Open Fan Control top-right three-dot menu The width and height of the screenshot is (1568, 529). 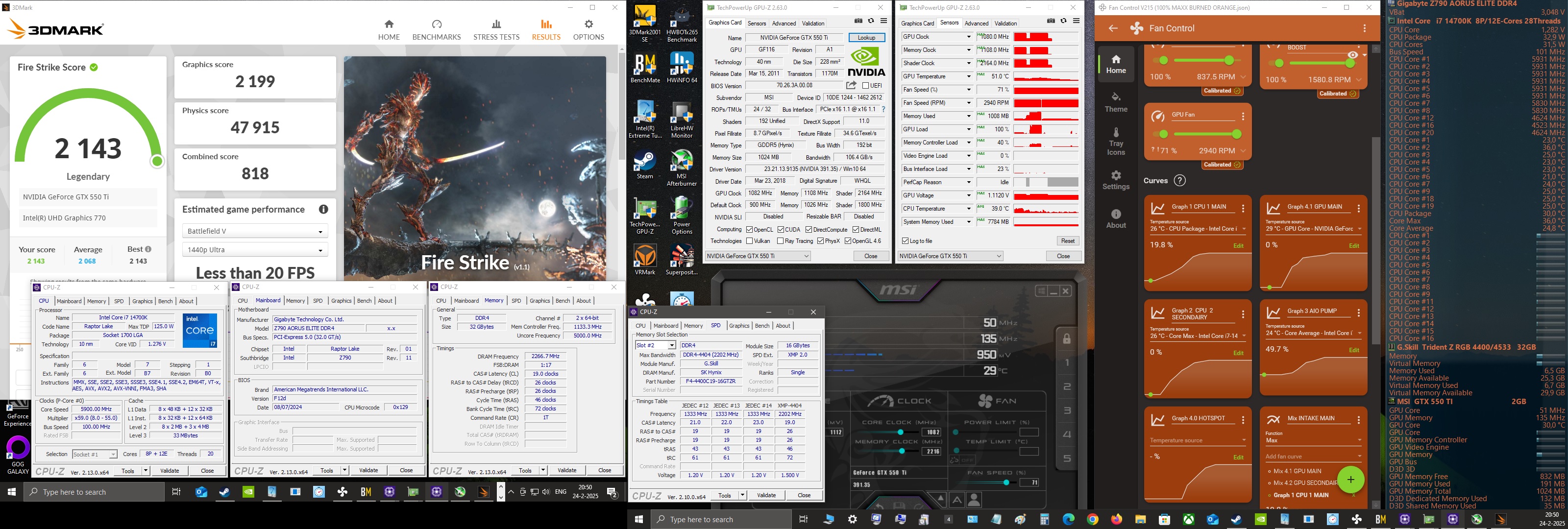(x=1365, y=28)
